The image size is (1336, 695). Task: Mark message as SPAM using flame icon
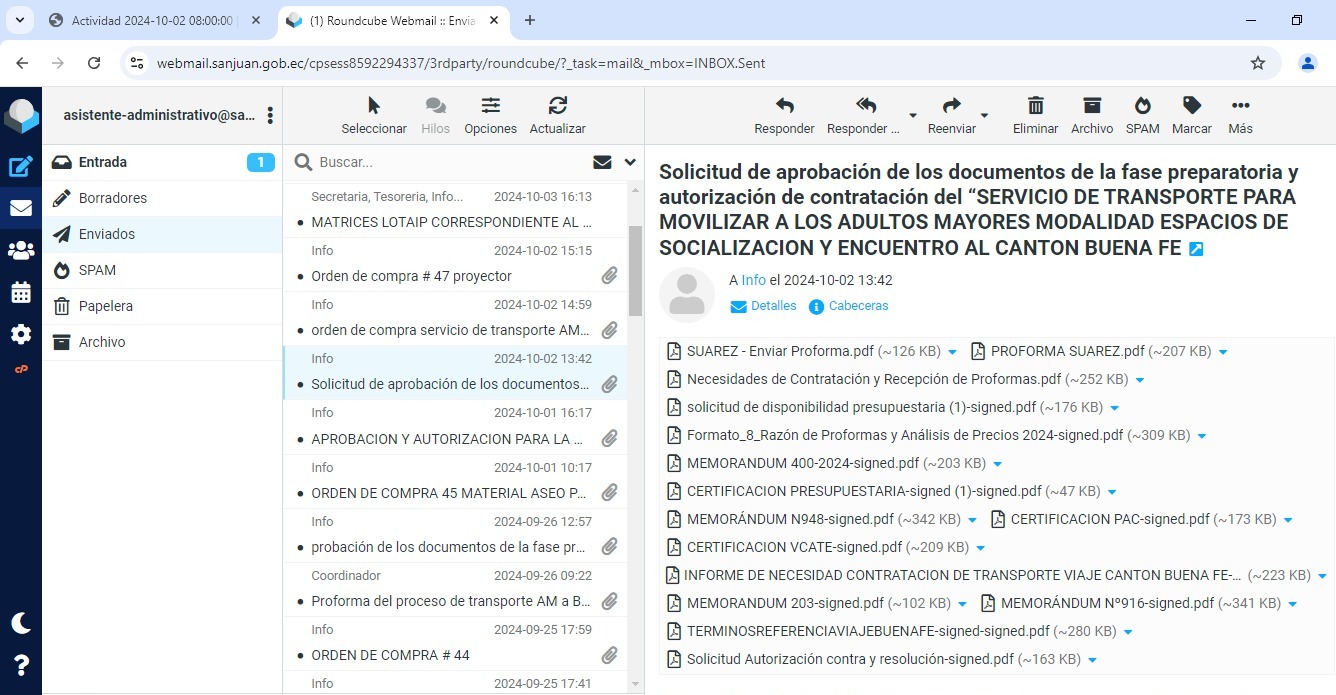point(1142,115)
